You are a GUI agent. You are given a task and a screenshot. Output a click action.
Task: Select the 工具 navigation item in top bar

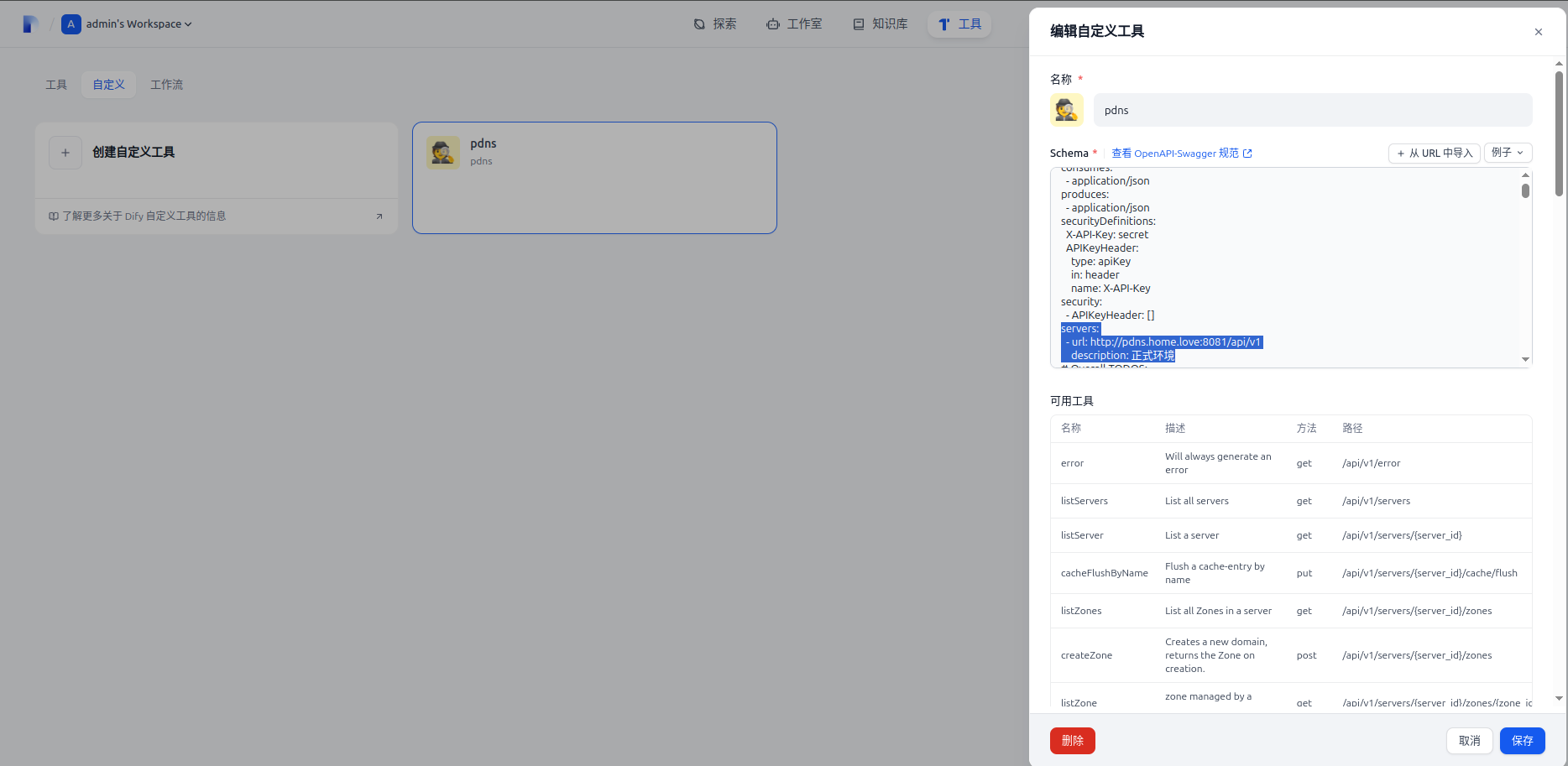pos(959,24)
